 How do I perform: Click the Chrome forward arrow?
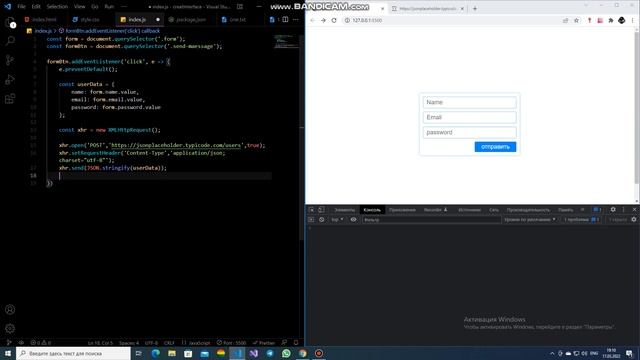coord(323,20)
